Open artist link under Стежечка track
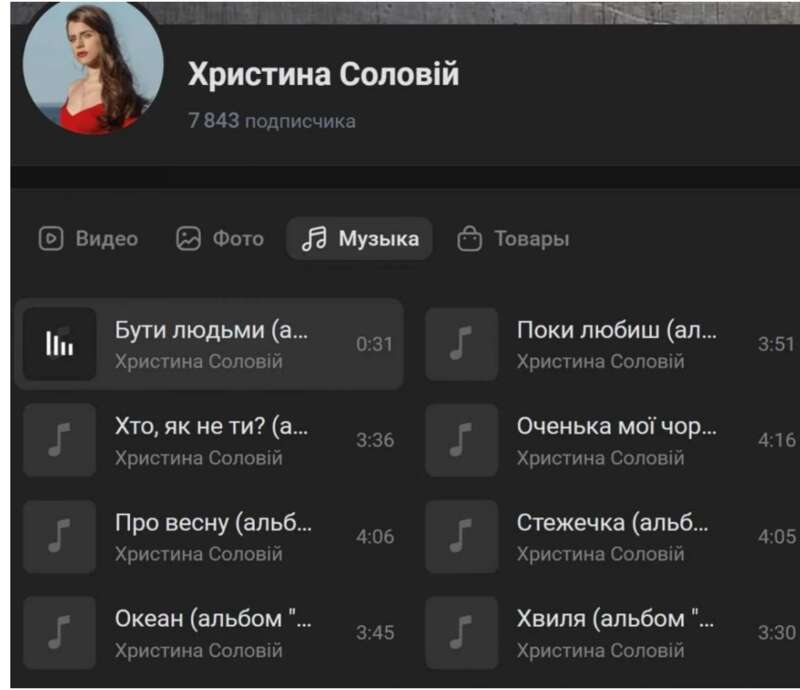The image size is (800, 690). click(x=601, y=554)
